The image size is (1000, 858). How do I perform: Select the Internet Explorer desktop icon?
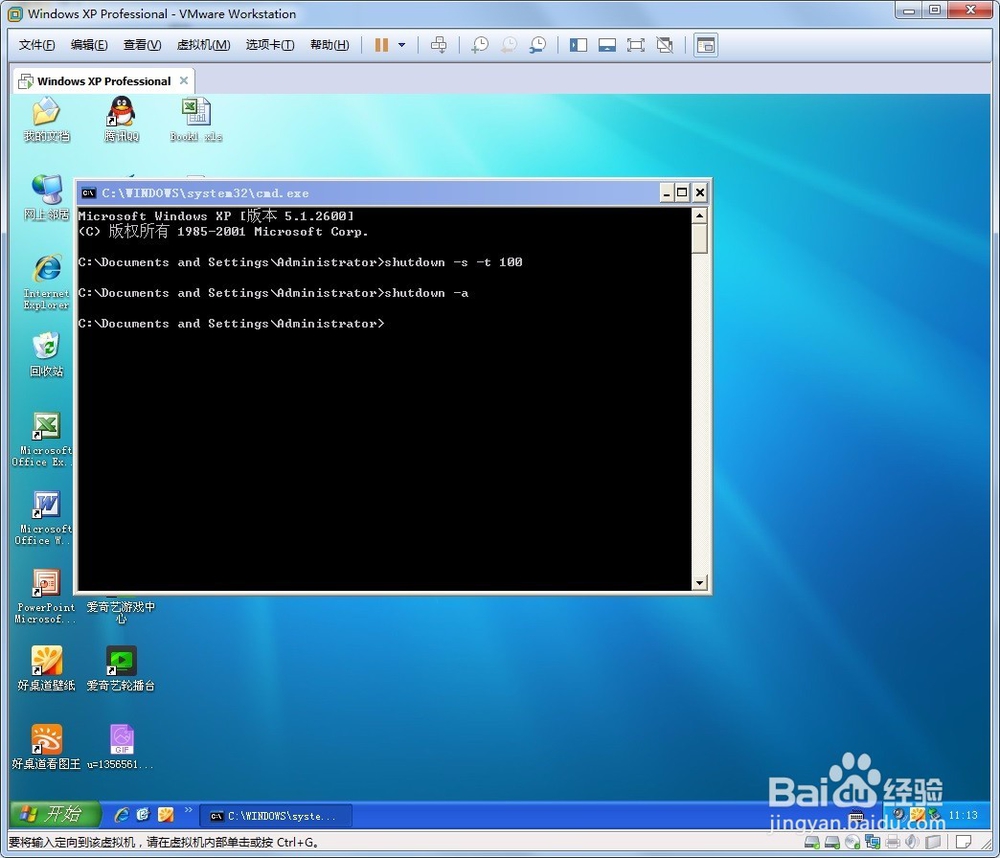pyautogui.click(x=47, y=282)
